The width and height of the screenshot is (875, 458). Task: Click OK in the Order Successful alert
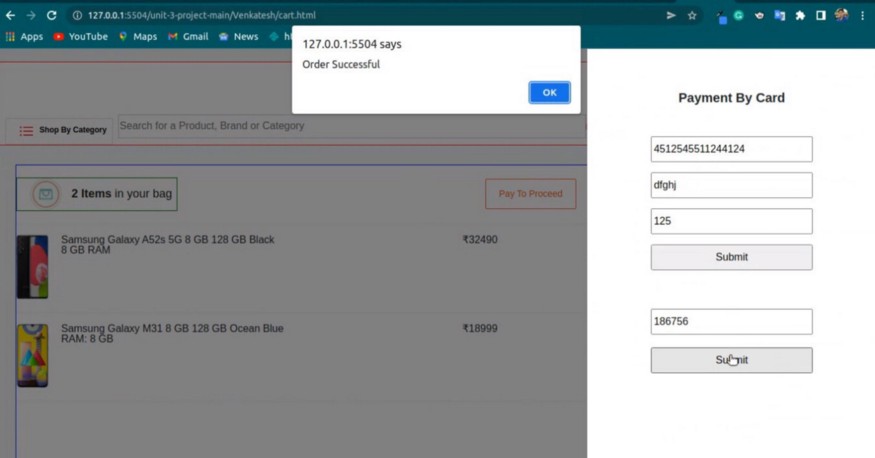tap(549, 93)
